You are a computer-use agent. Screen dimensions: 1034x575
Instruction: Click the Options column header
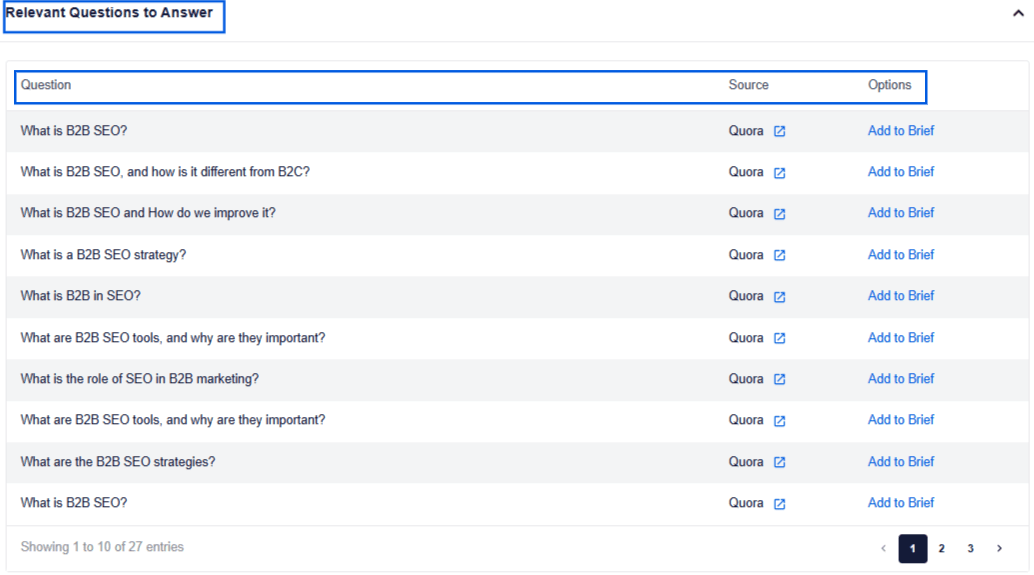(890, 84)
